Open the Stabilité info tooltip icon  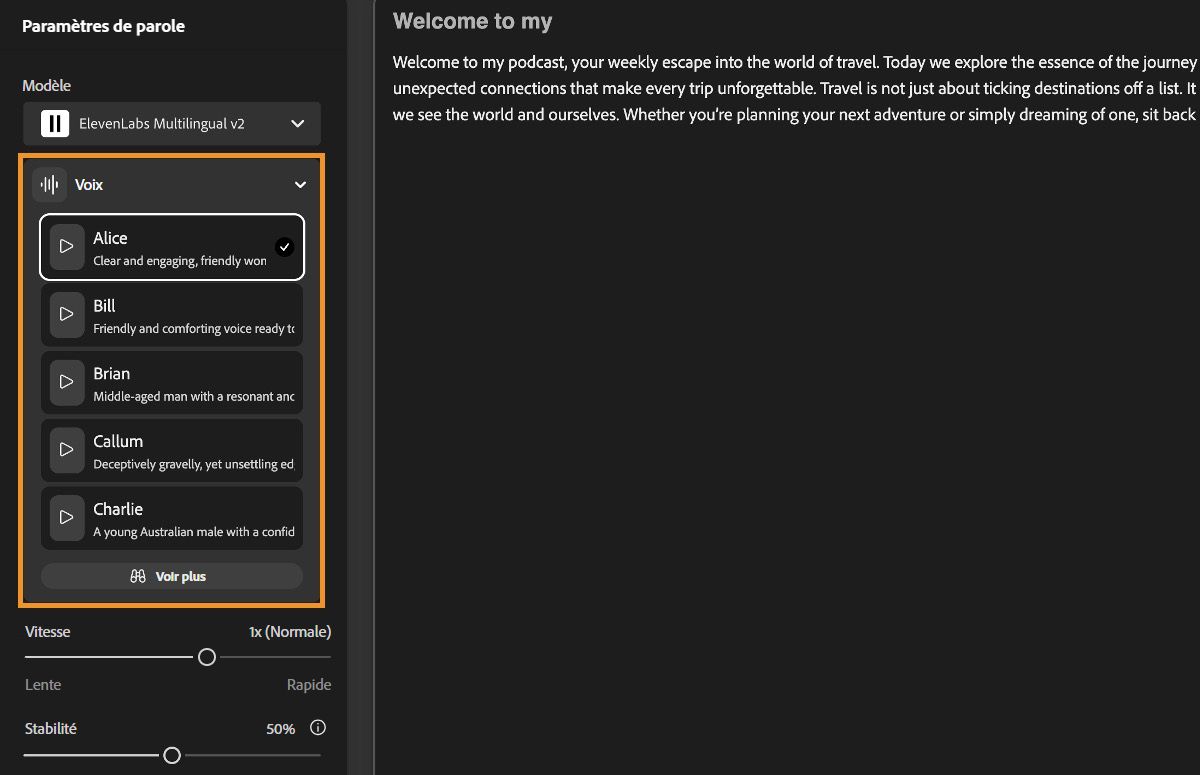pyautogui.click(x=318, y=728)
